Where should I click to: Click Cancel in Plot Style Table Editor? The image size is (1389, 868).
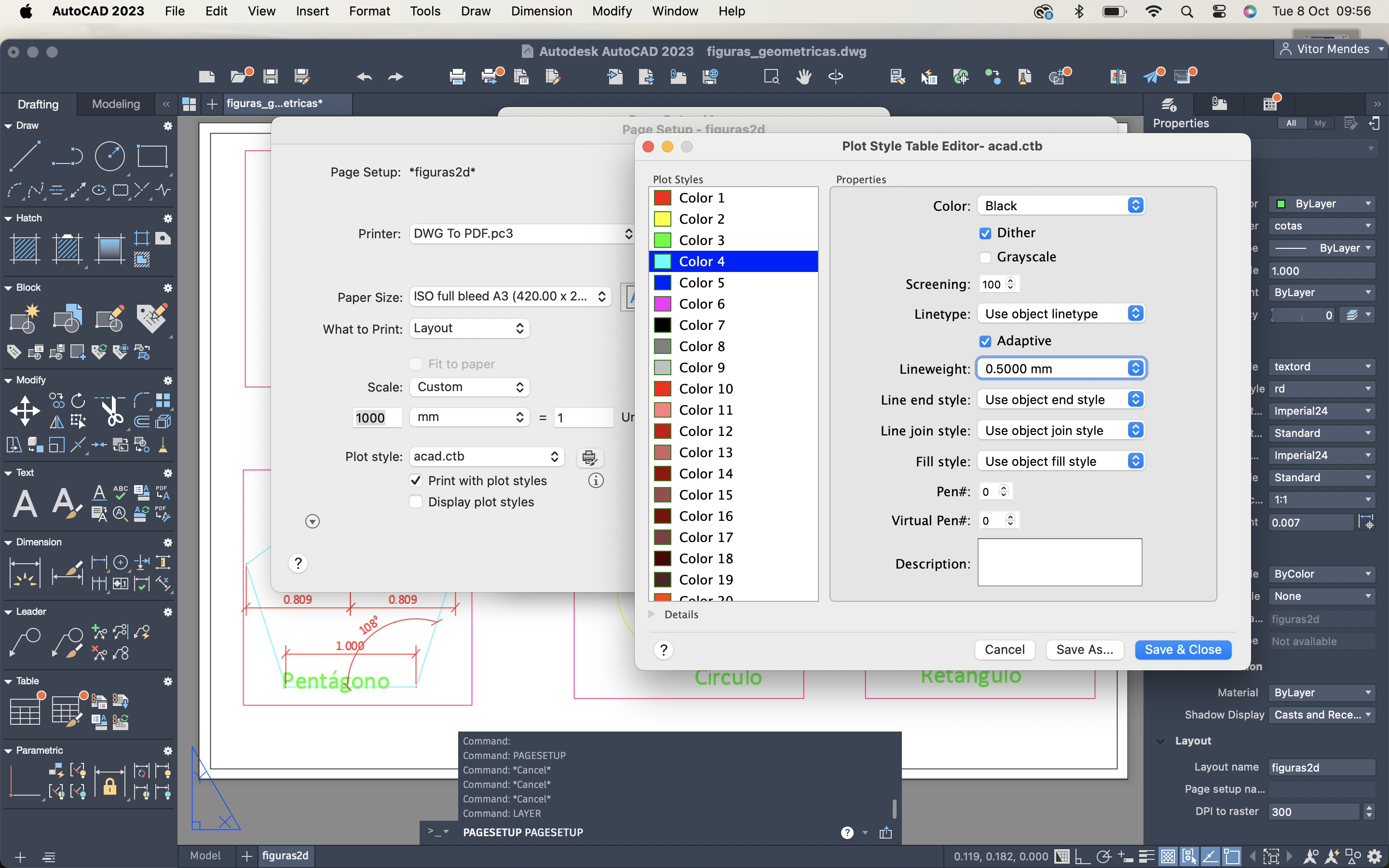coord(1005,649)
